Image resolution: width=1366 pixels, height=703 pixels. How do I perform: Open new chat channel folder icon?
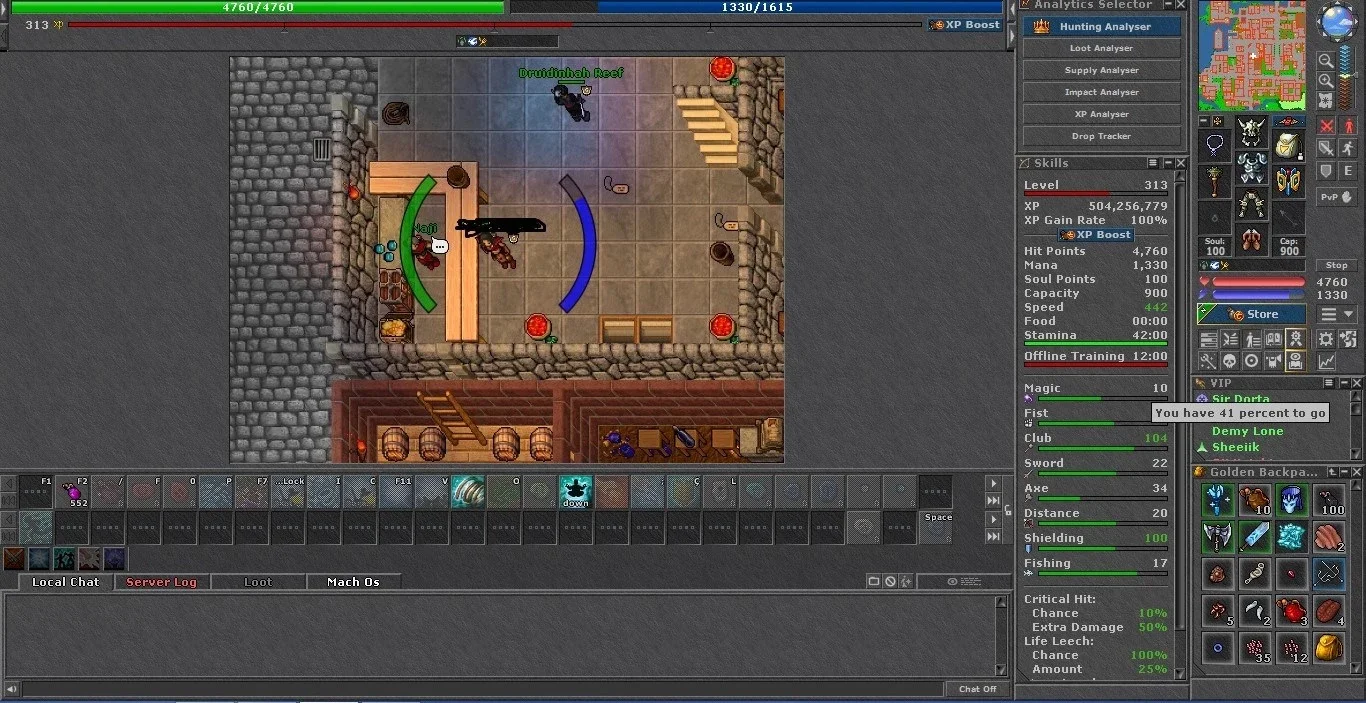pyautogui.click(x=874, y=581)
